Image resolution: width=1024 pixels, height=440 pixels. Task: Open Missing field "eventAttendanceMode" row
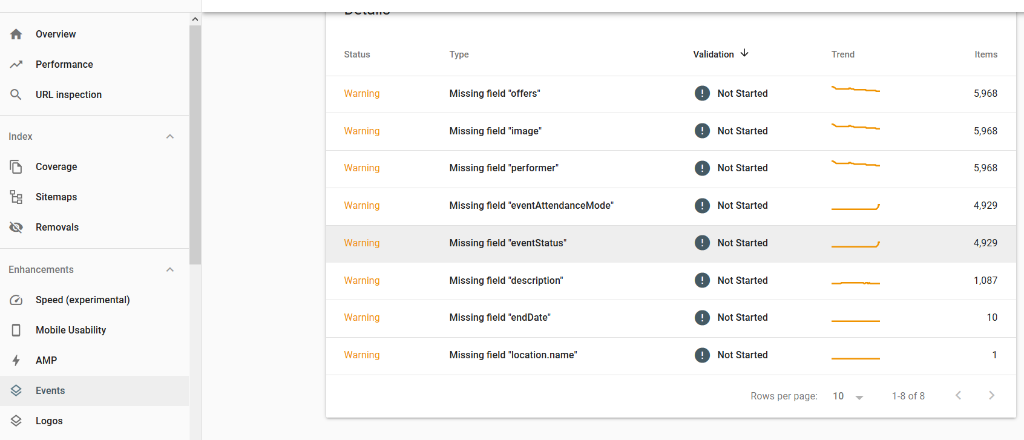[x=671, y=206]
